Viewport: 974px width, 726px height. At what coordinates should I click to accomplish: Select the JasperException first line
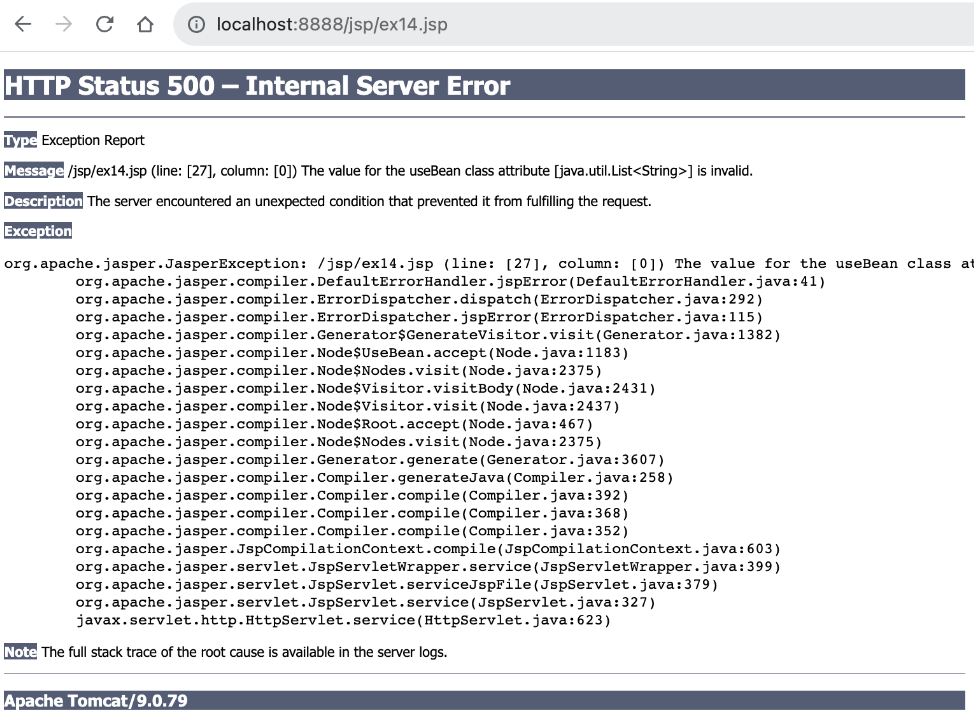489,263
